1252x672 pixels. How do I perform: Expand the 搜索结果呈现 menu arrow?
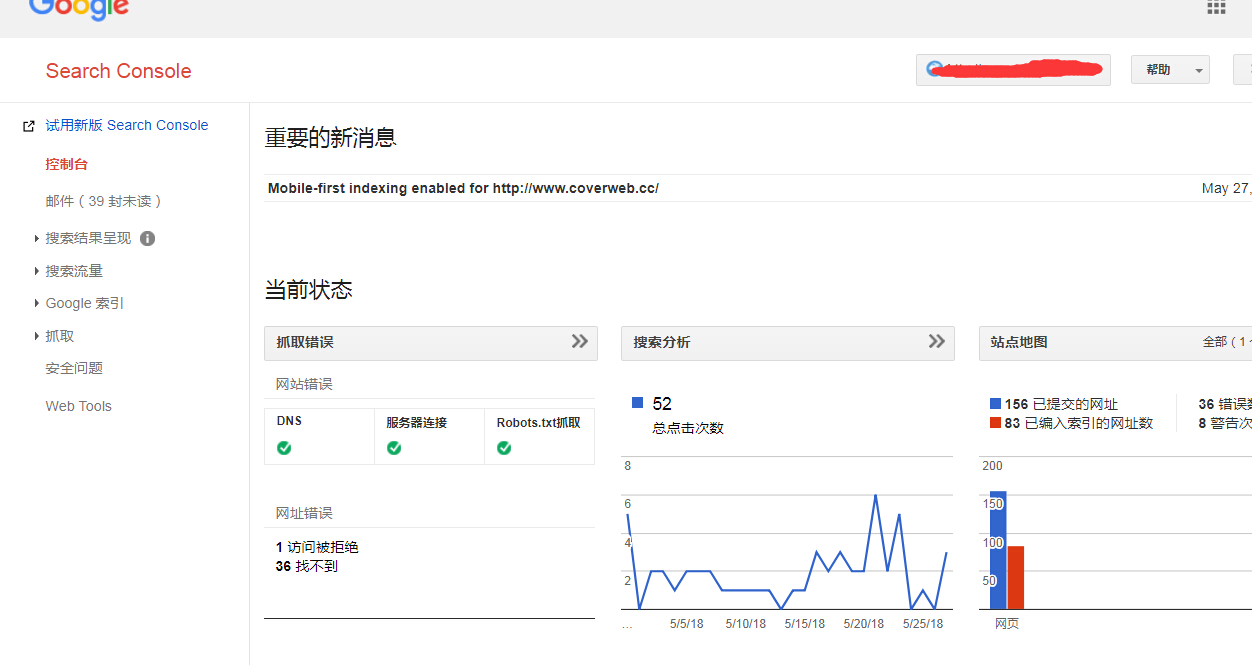[x=37, y=238]
